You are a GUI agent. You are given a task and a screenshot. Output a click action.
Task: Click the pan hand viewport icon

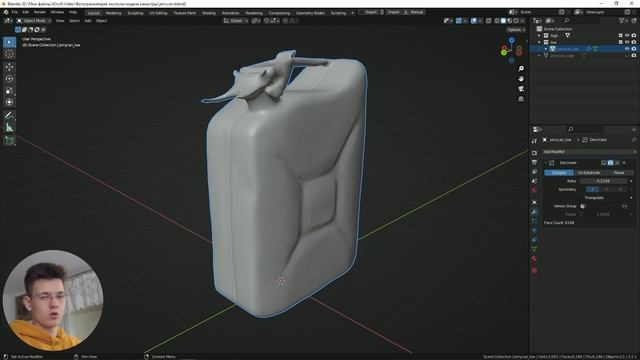521,79
